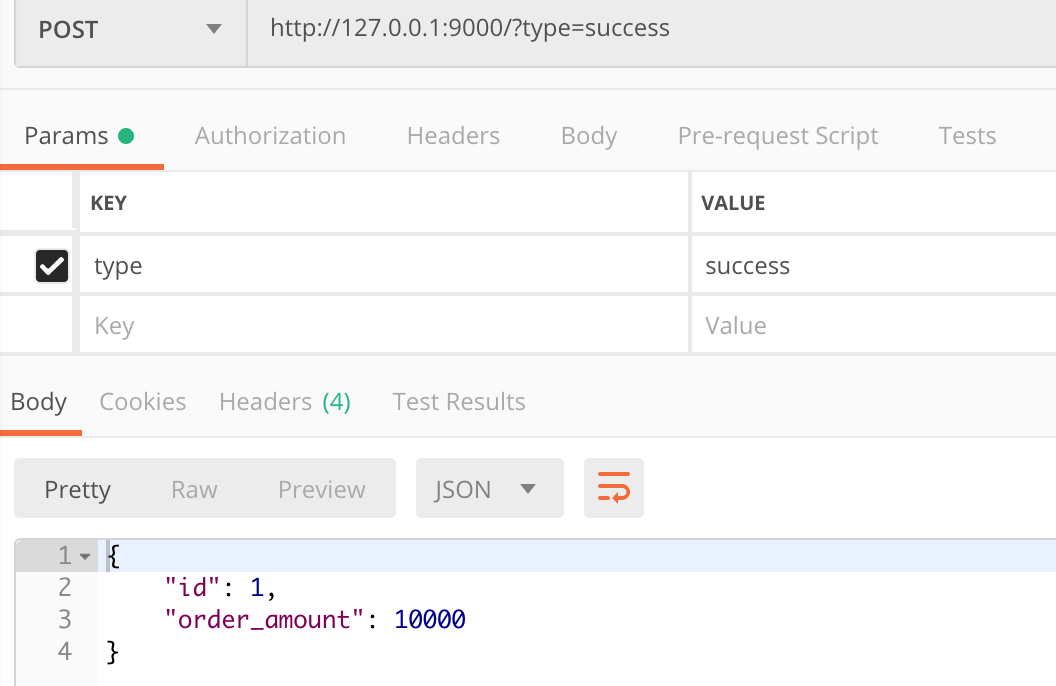The height and width of the screenshot is (686, 1056).
Task: Switch to the Authorization tab
Action: [270, 136]
